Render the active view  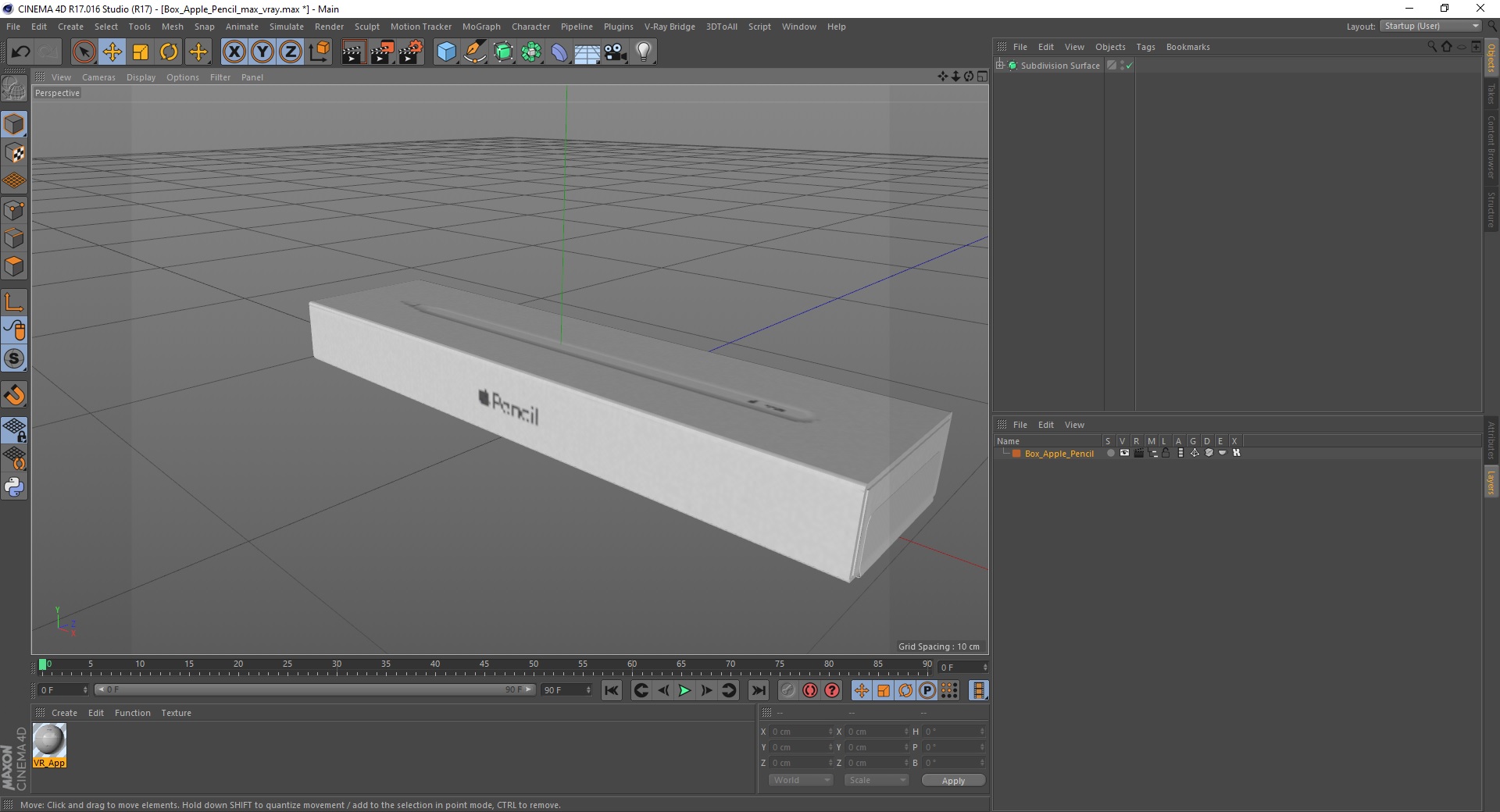353,52
